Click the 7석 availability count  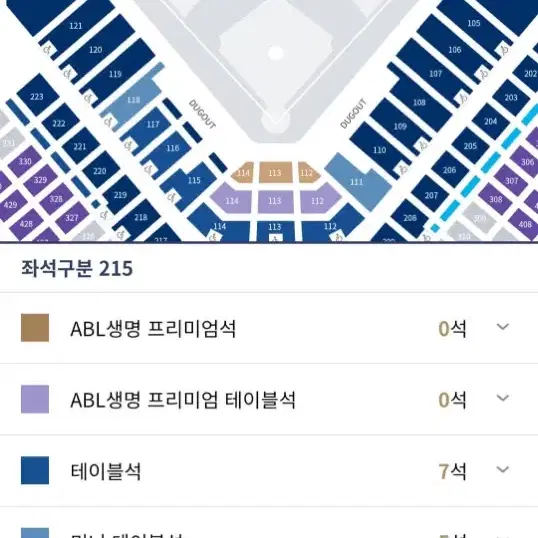pos(452,471)
